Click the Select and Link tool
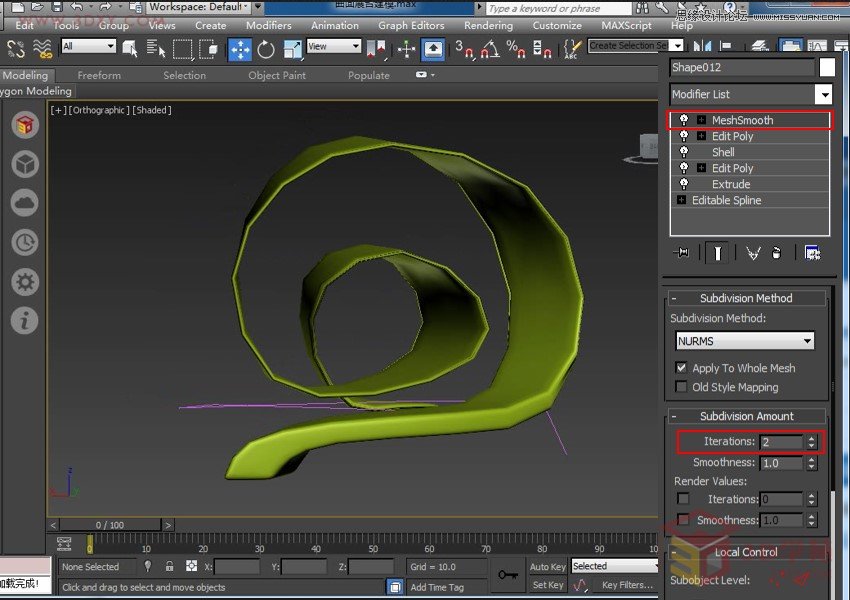The height and width of the screenshot is (600, 850). click(x=16, y=49)
